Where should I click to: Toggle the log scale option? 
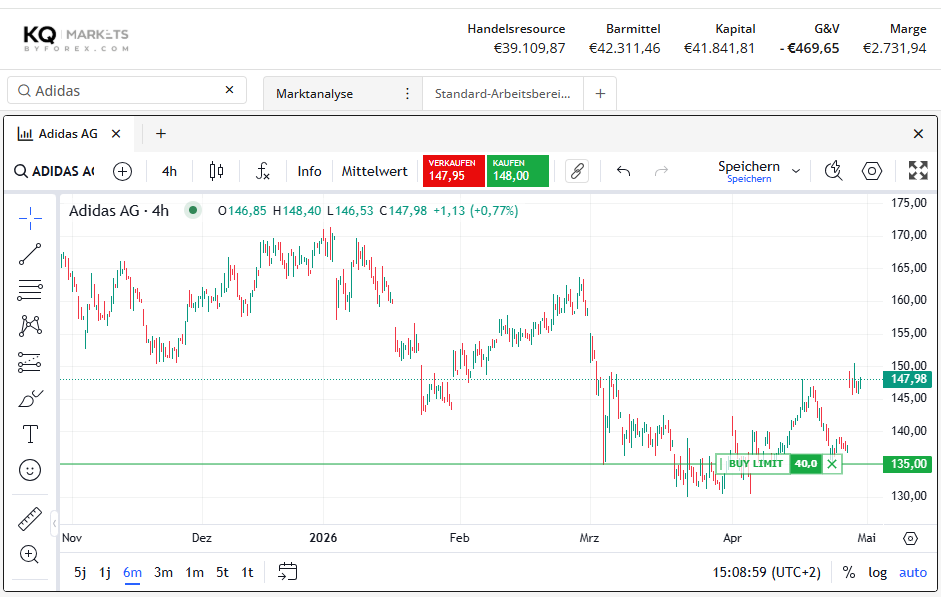[x=877, y=573]
